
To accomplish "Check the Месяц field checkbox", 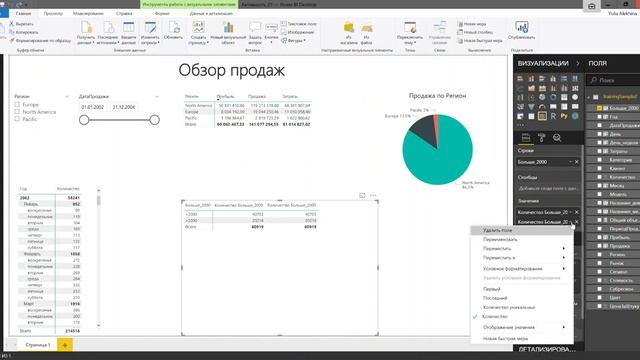I will 599,186.
